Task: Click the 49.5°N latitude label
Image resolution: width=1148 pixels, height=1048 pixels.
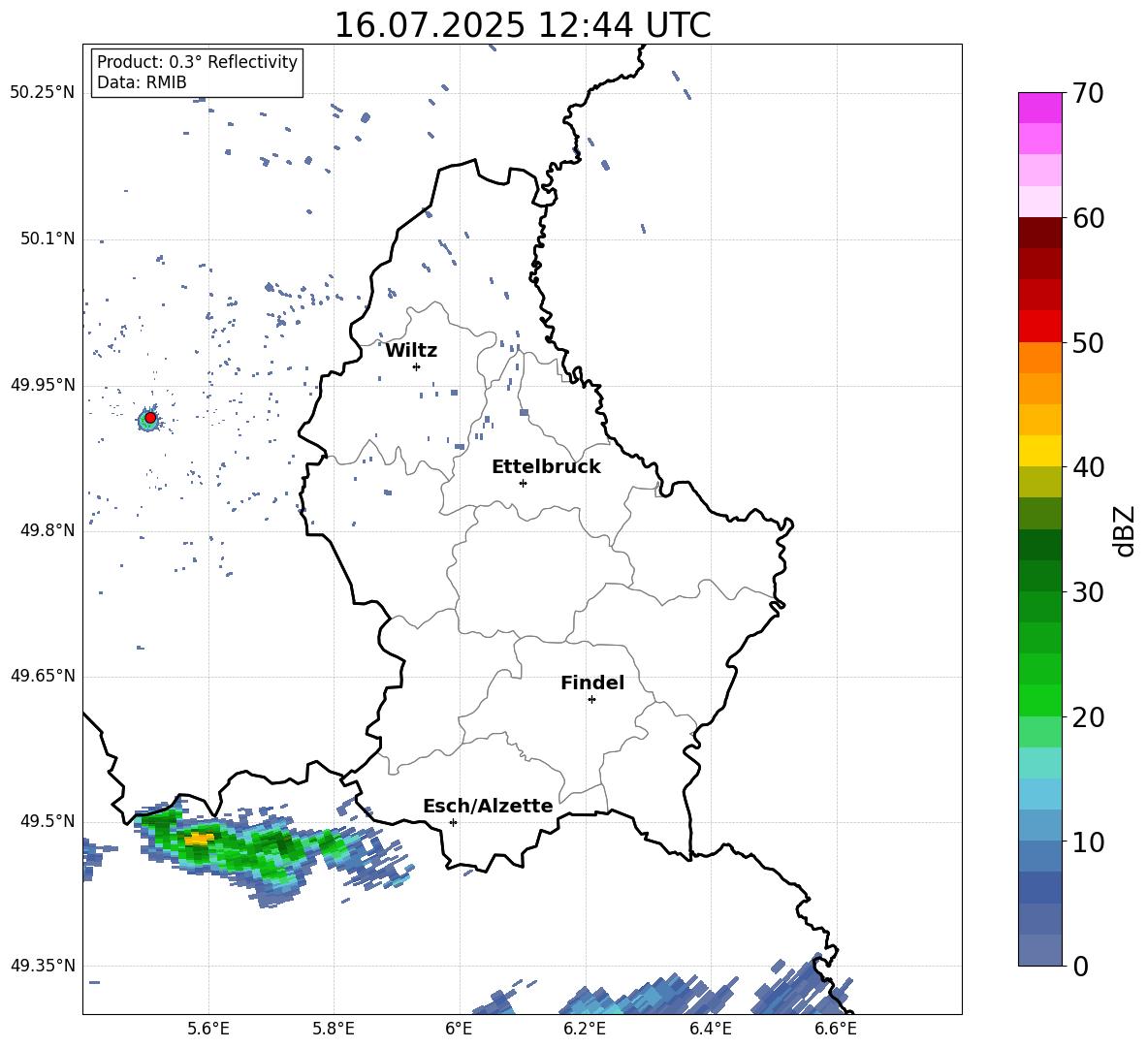Action: pos(48,821)
